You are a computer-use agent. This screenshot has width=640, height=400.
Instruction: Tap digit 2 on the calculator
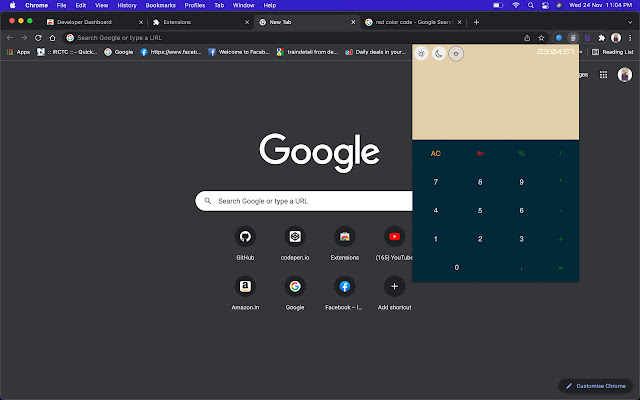click(480, 239)
